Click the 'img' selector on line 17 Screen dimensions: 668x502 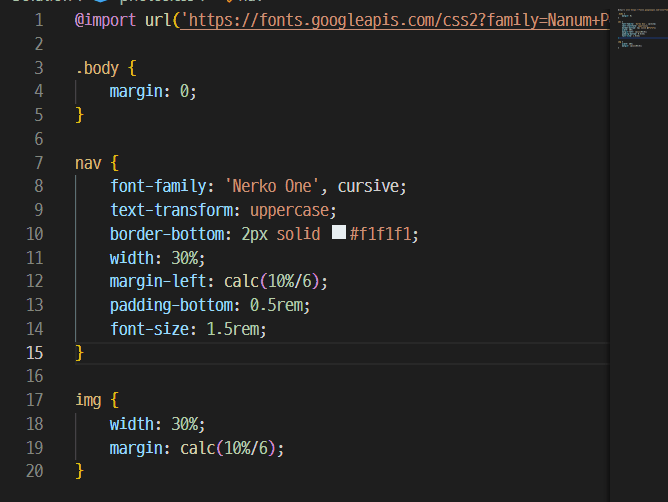pyautogui.click(x=88, y=401)
